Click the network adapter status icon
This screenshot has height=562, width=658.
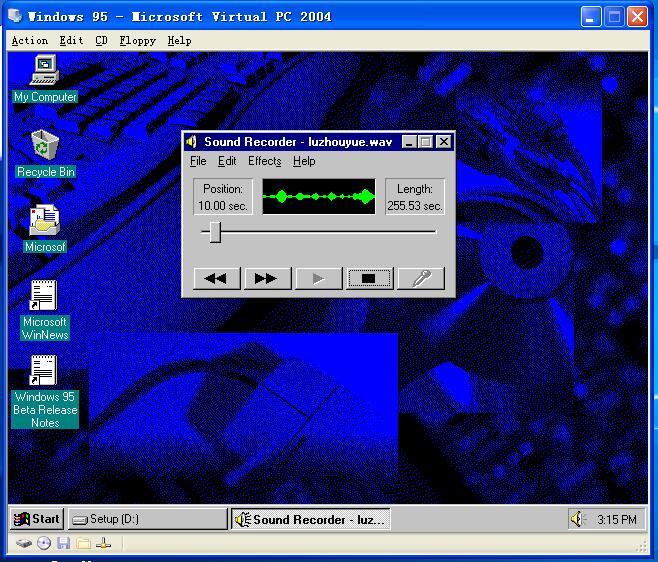pos(103,544)
